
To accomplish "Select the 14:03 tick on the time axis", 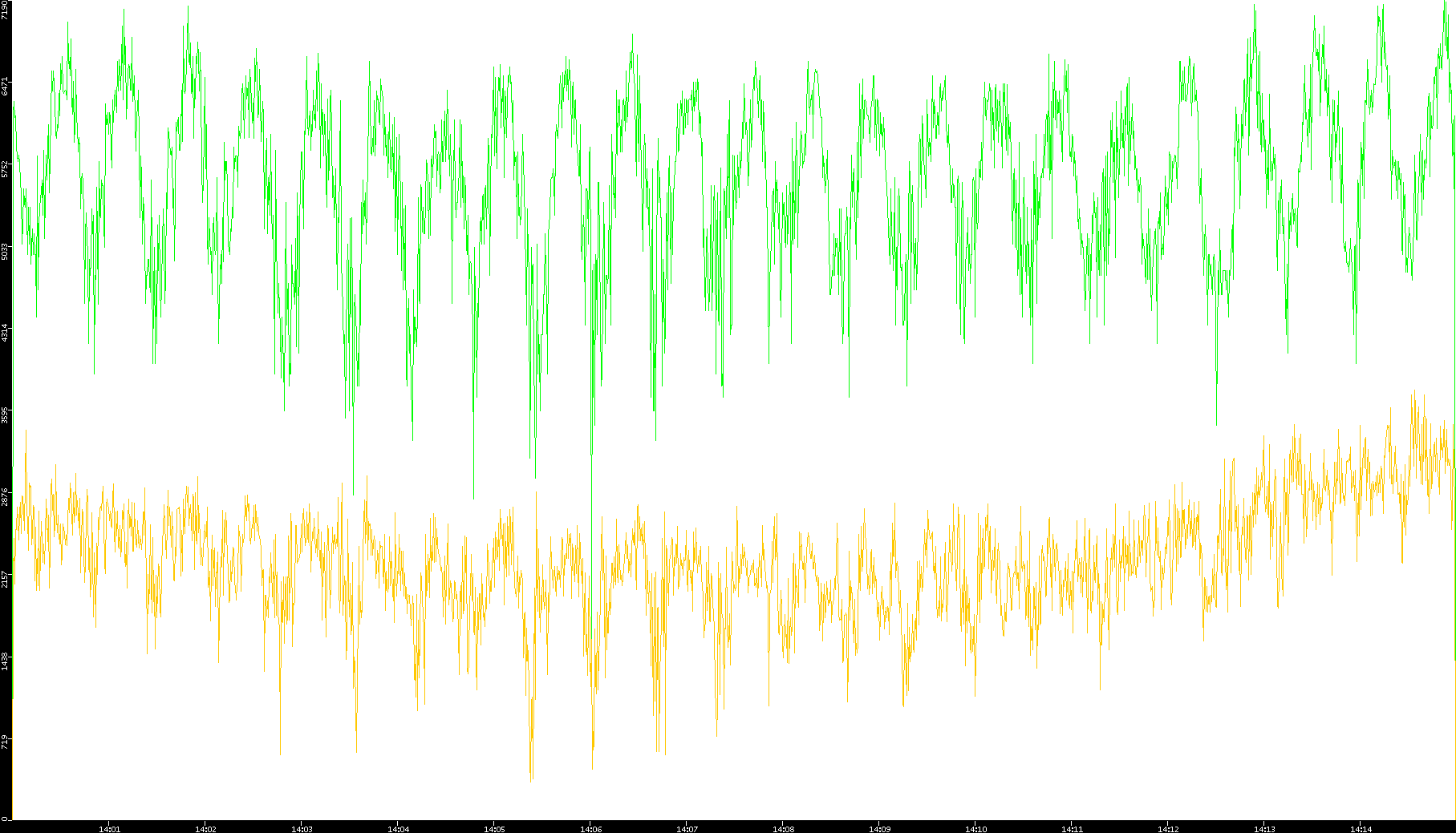I will (x=302, y=828).
